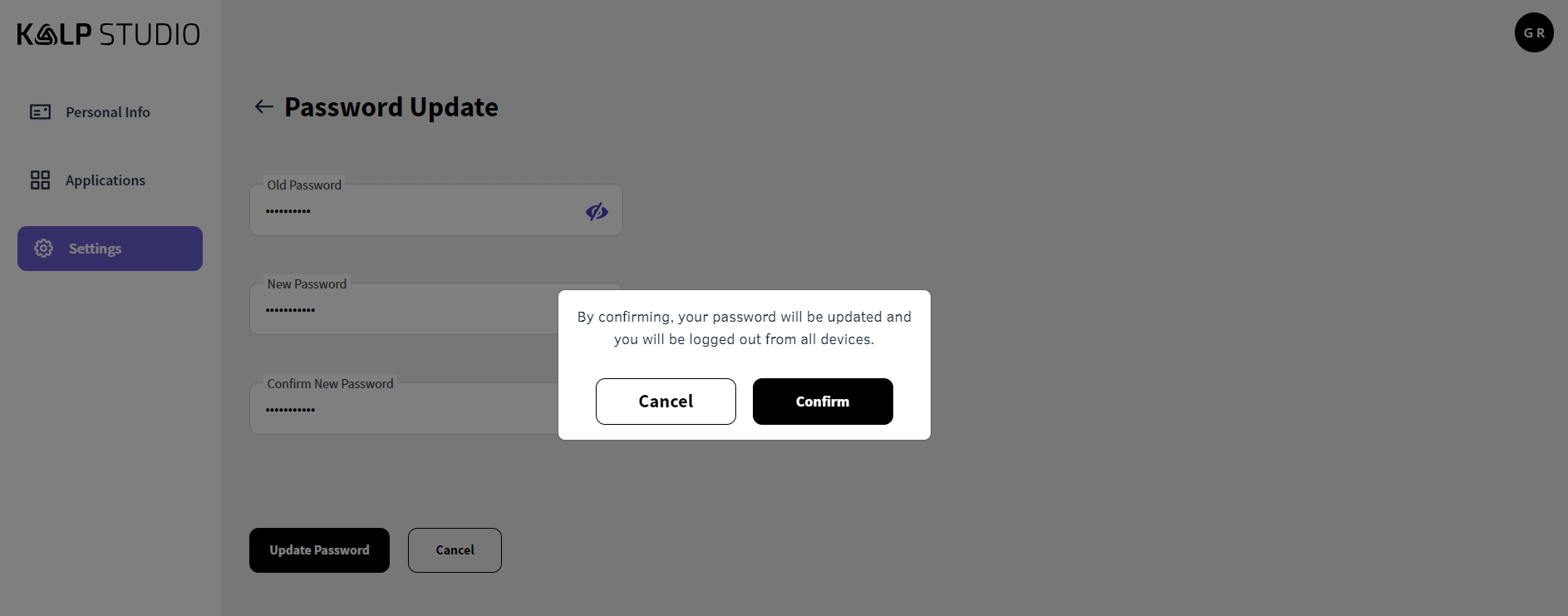Select the Confirm New Password field
Viewport: 1568px width, 616px height.
399,409
